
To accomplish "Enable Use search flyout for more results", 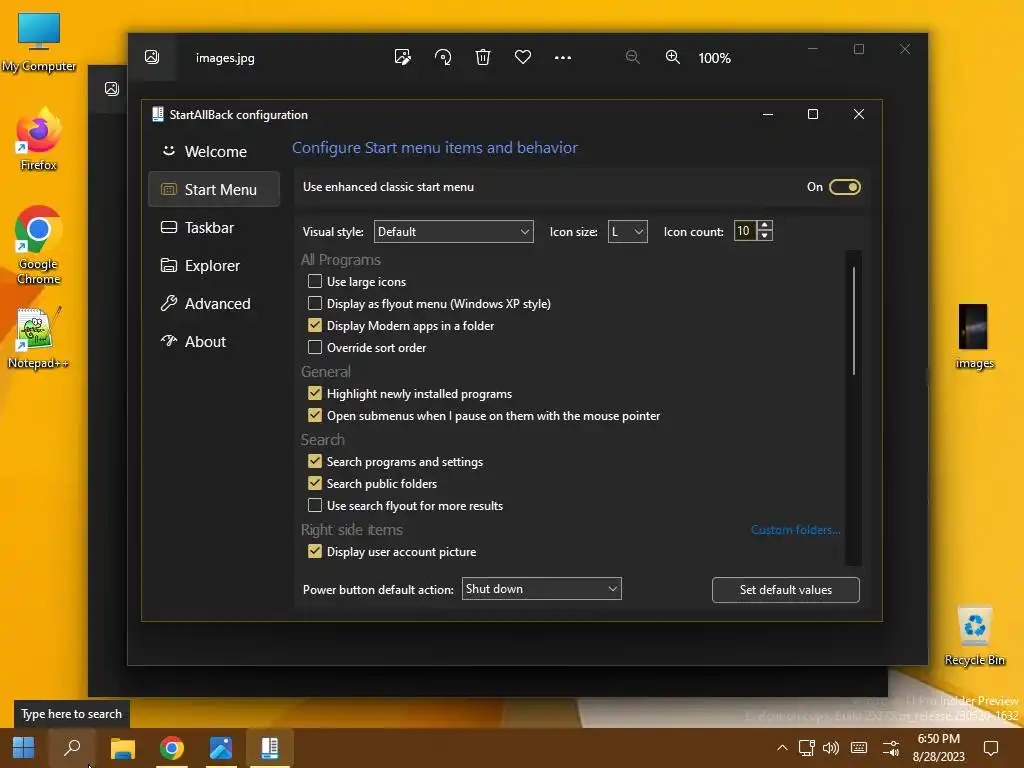I will pos(315,505).
